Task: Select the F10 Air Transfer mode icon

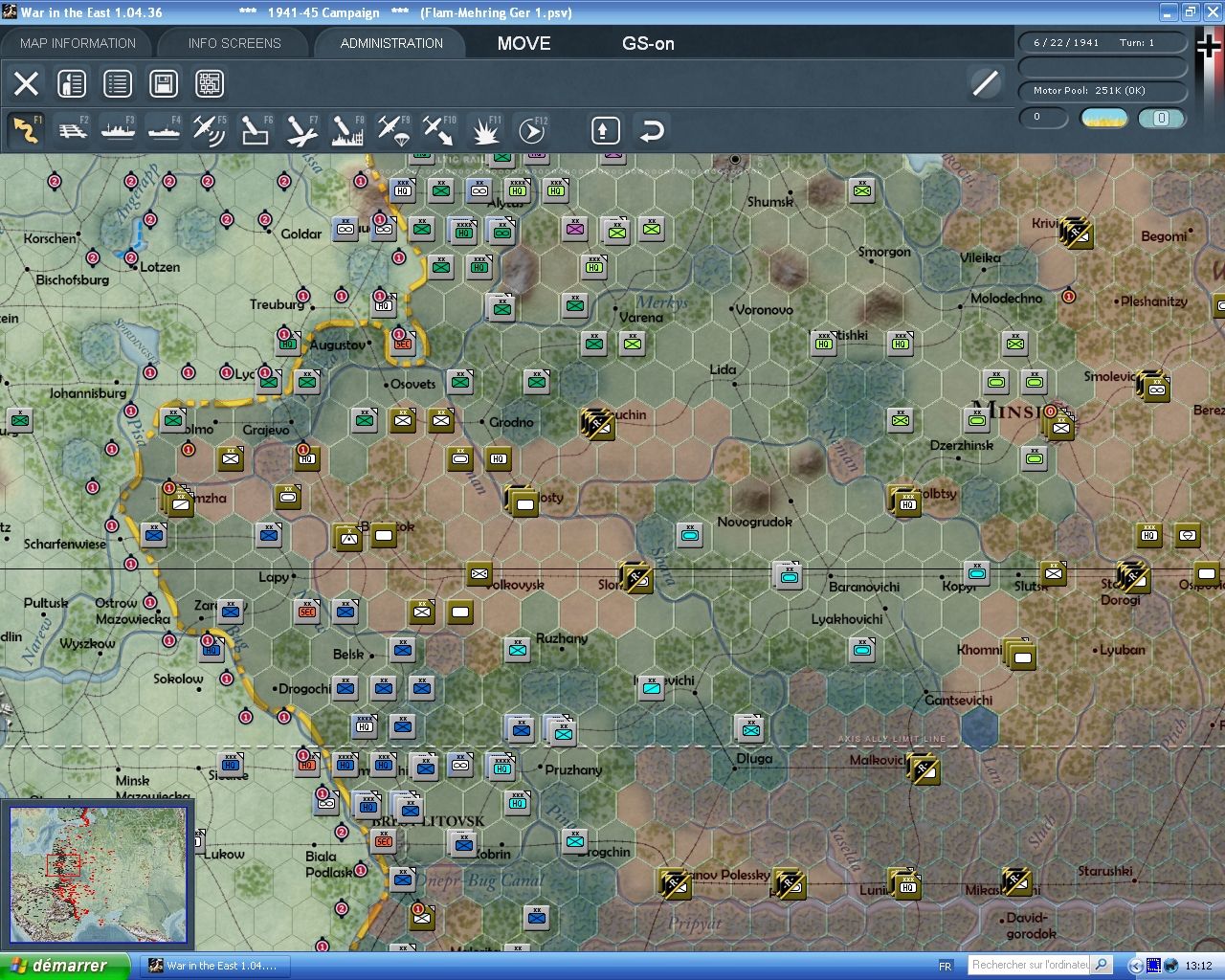Action: point(439,130)
